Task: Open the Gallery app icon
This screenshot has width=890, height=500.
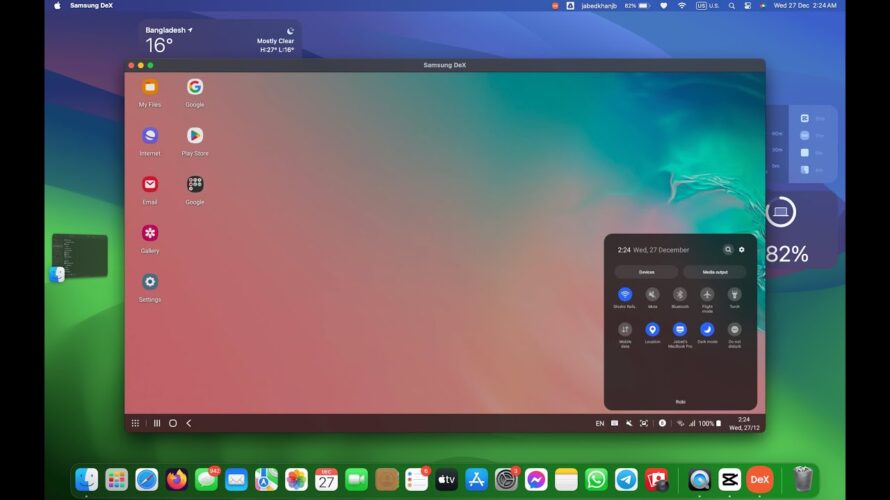Action: click(150, 233)
